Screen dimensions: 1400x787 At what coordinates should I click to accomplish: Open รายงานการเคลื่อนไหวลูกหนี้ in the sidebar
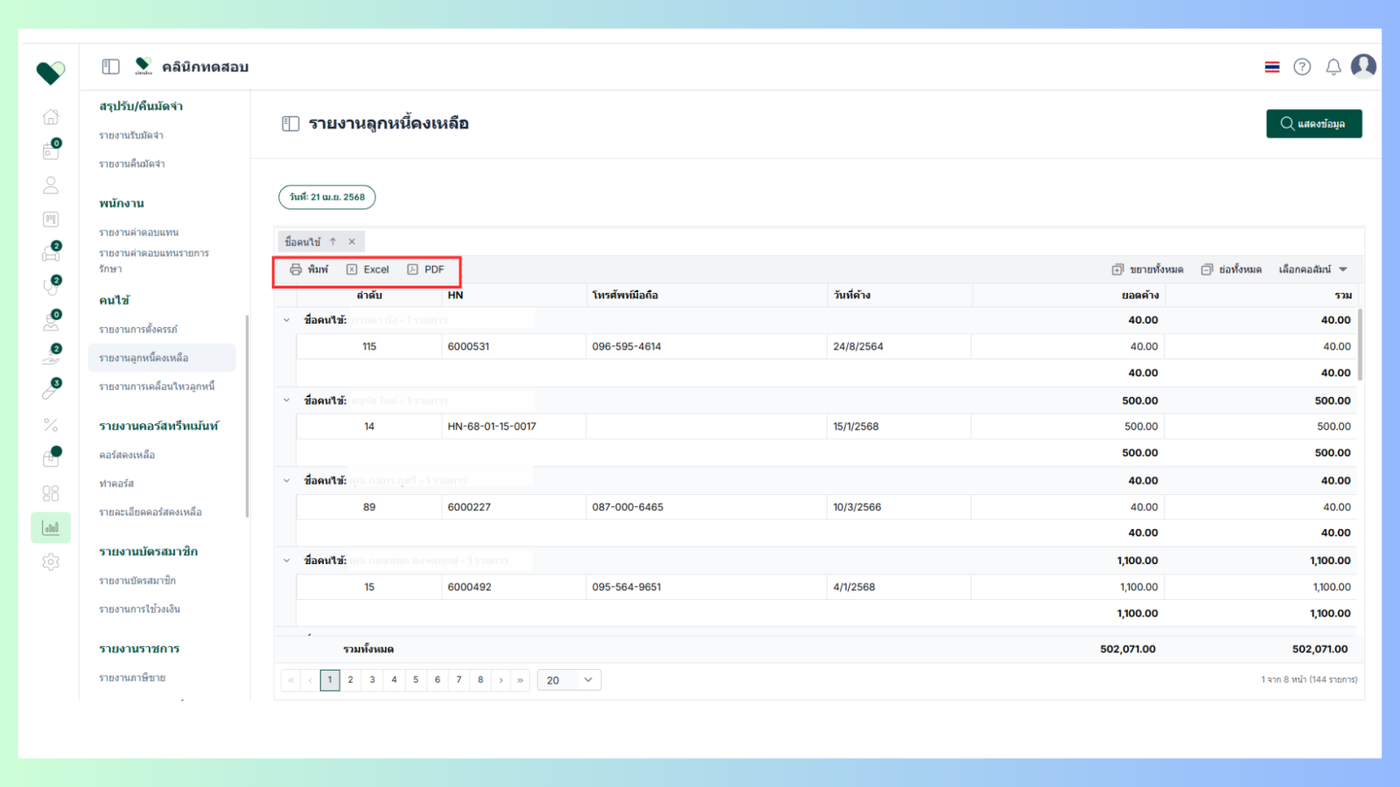click(x=157, y=386)
